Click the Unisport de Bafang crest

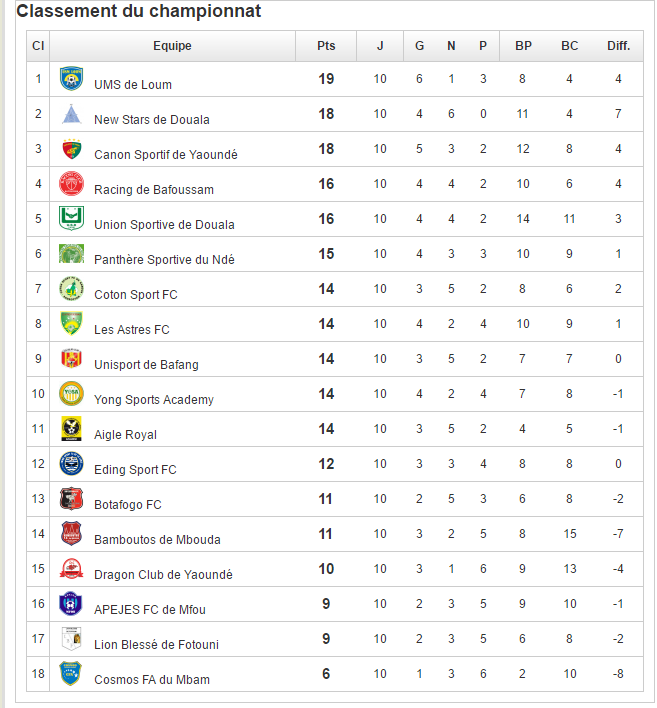[x=71, y=359]
